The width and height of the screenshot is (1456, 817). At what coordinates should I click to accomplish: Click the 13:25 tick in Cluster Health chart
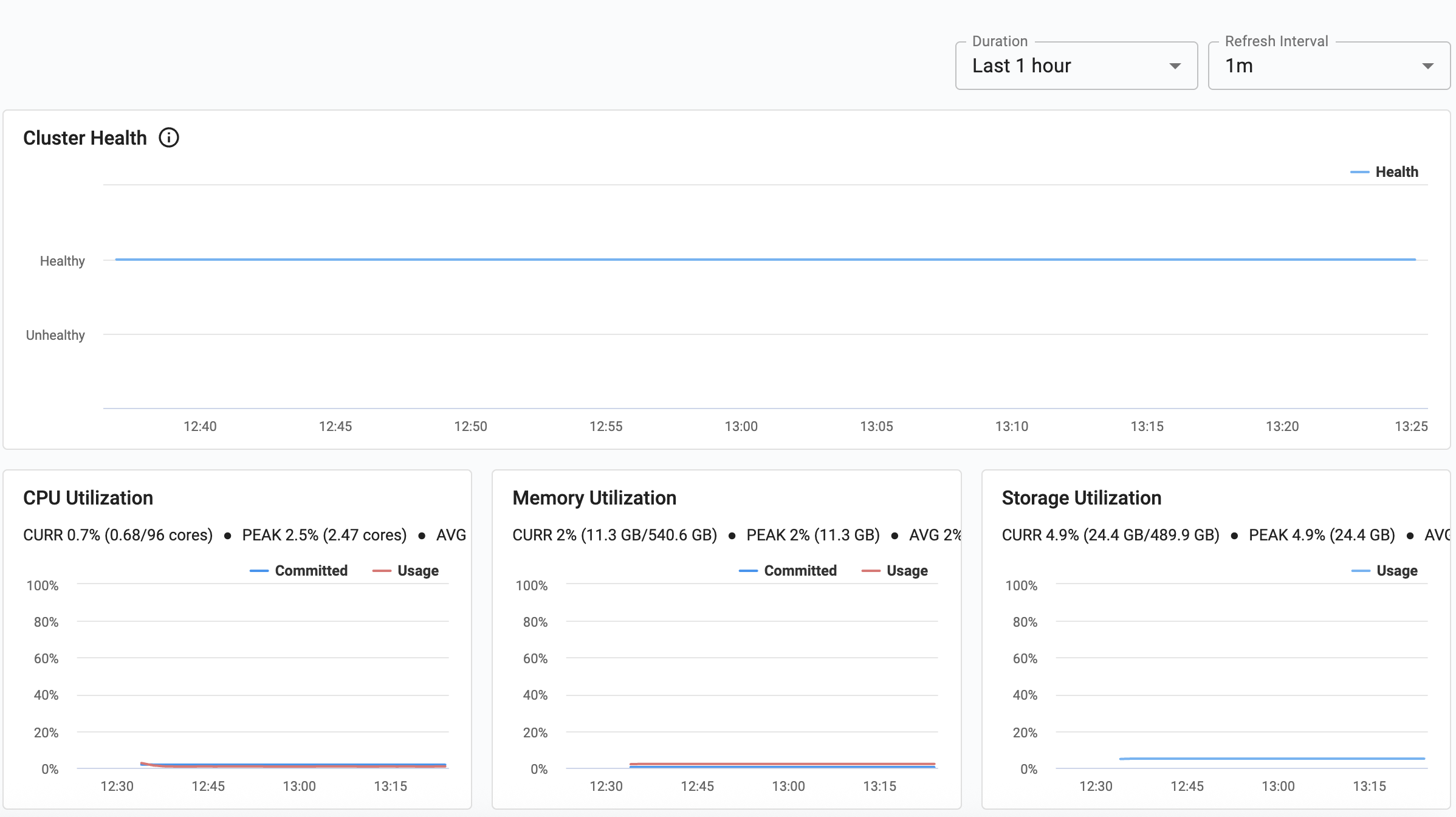pos(1411,426)
